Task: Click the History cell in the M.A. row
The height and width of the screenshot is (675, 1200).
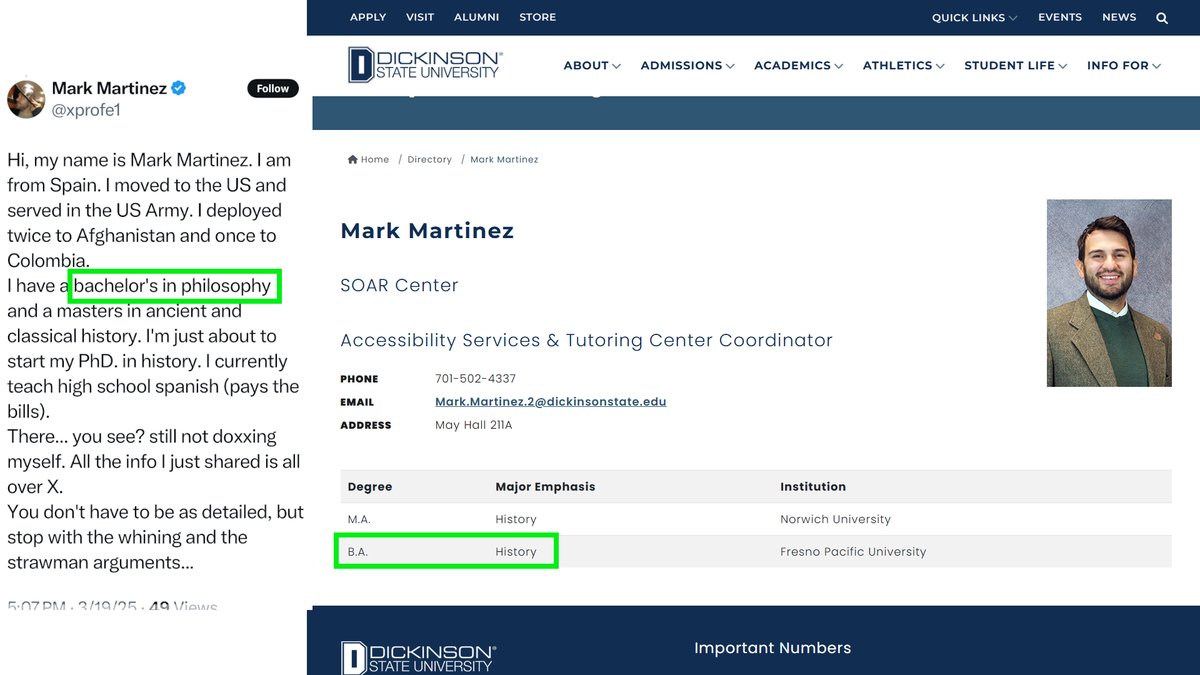Action: [516, 519]
